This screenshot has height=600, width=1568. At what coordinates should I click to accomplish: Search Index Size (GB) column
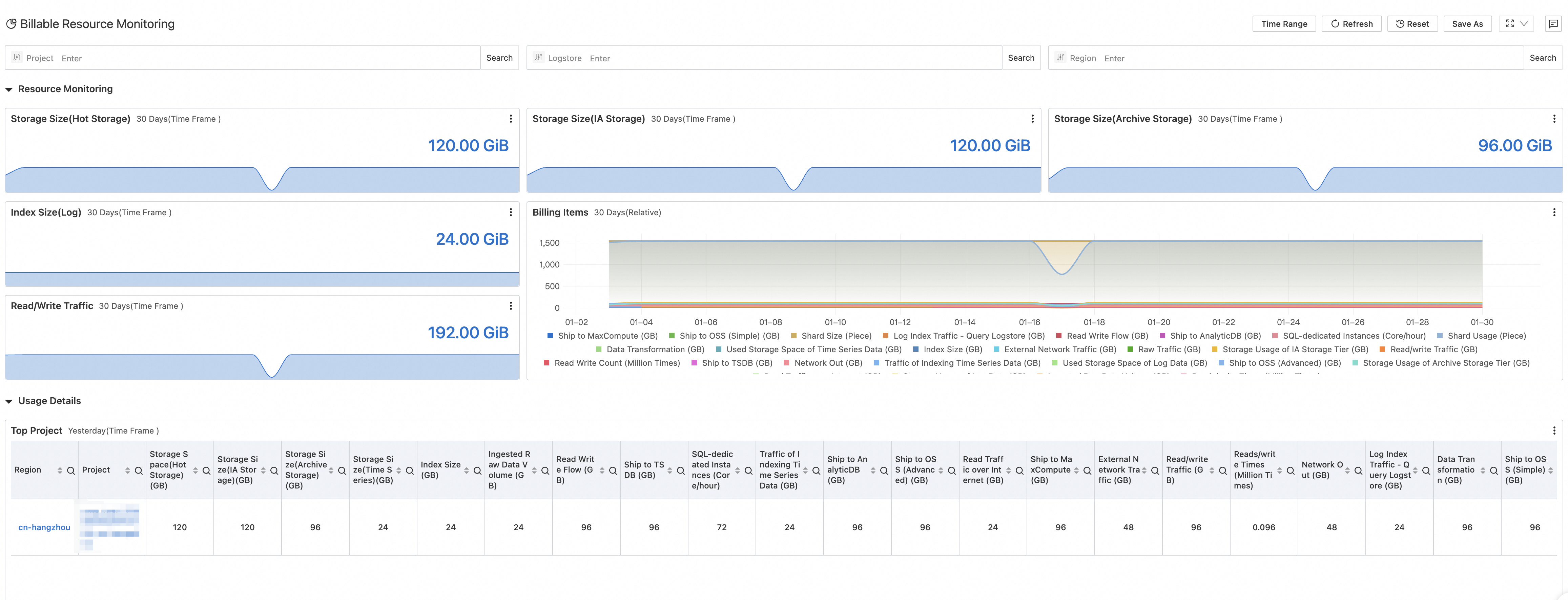click(477, 471)
